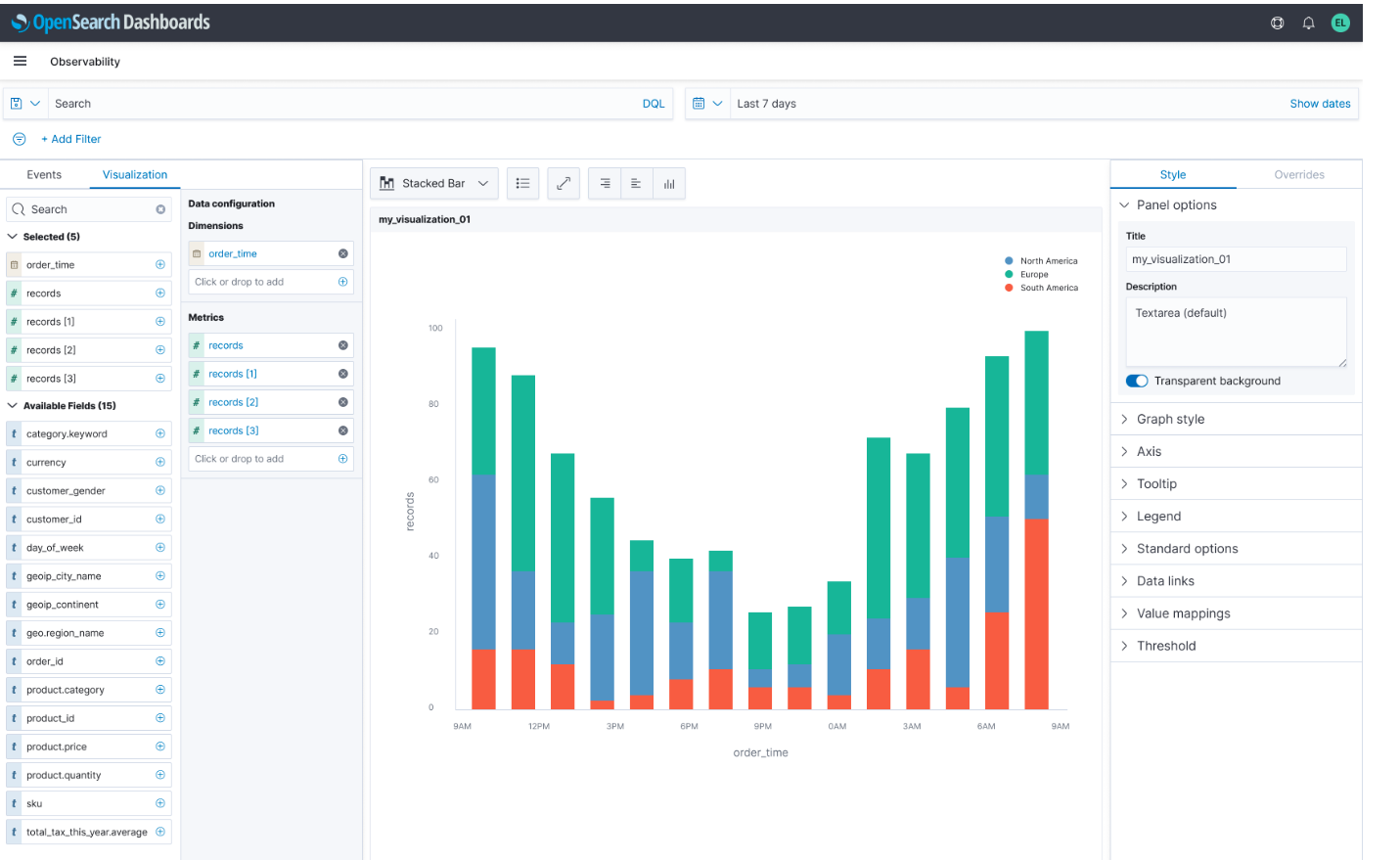Click the Title input field in Panel options
The height and width of the screenshot is (860, 1400).
click(x=1235, y=258)
